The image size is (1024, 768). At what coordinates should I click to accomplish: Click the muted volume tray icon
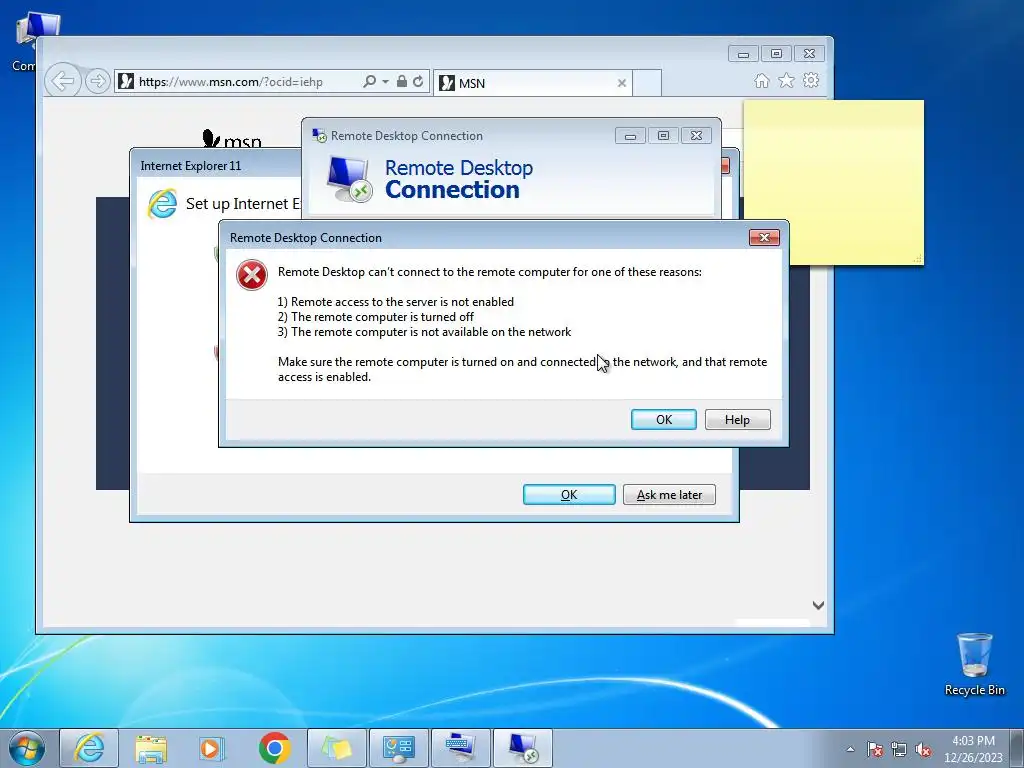[923, 749]
